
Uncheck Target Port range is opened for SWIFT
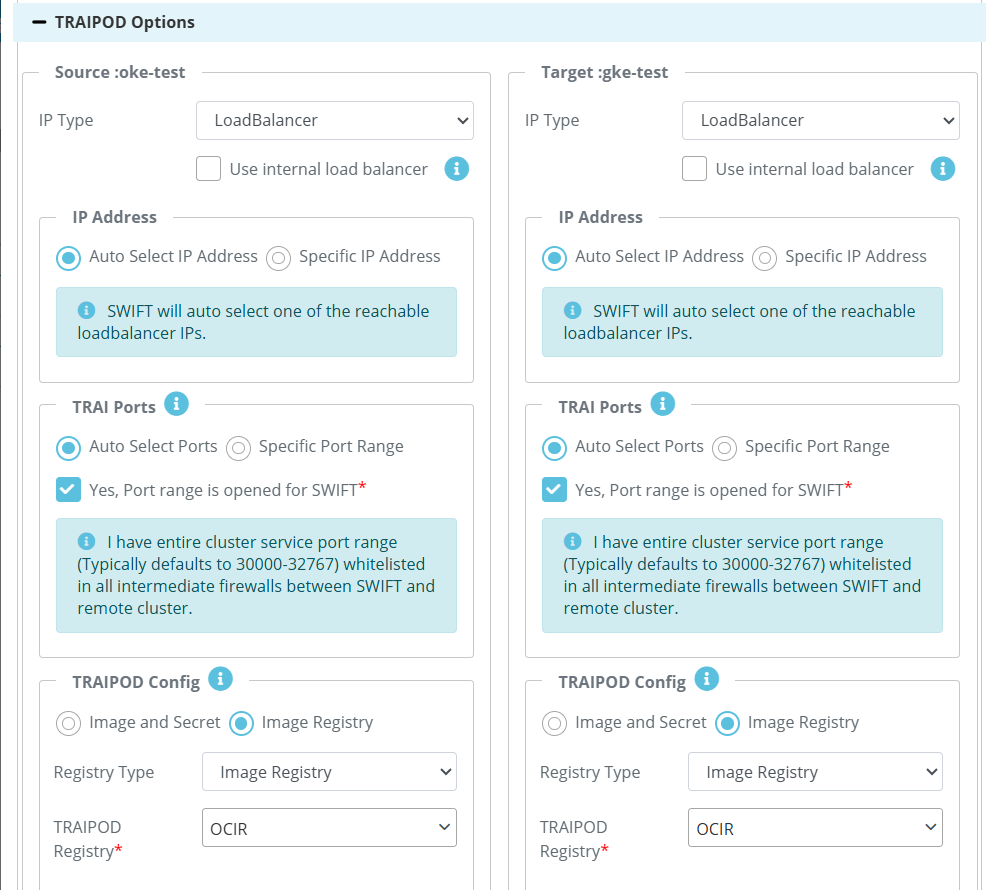(x=555, y=490)
